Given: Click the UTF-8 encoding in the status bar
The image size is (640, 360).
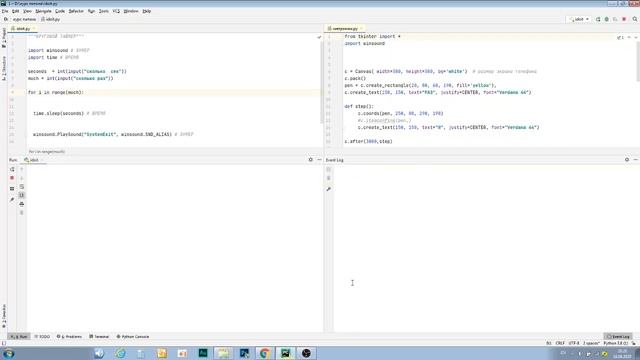Looking at the screenshot, I should point(574,343).
